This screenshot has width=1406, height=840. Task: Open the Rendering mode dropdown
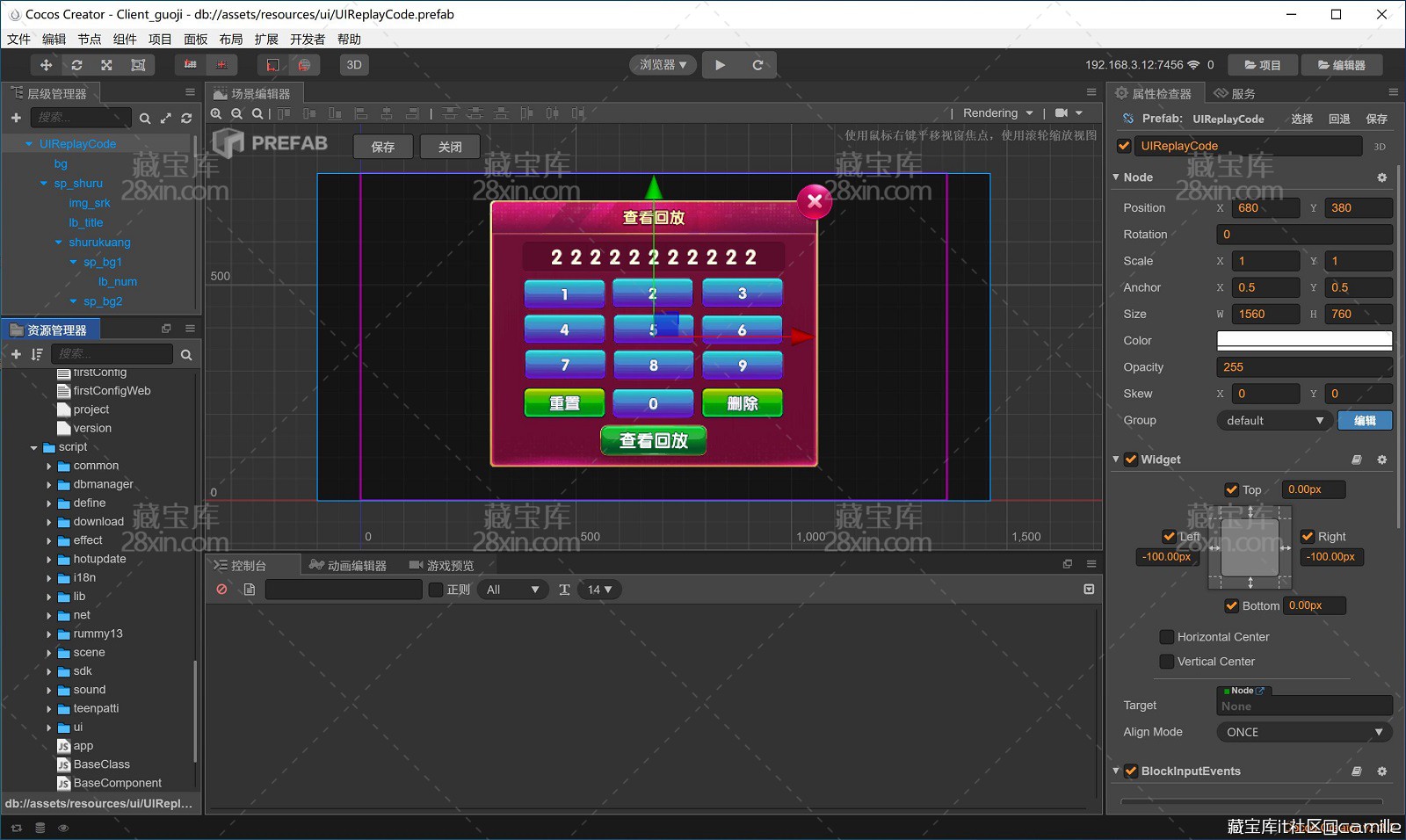coord(998,113)
